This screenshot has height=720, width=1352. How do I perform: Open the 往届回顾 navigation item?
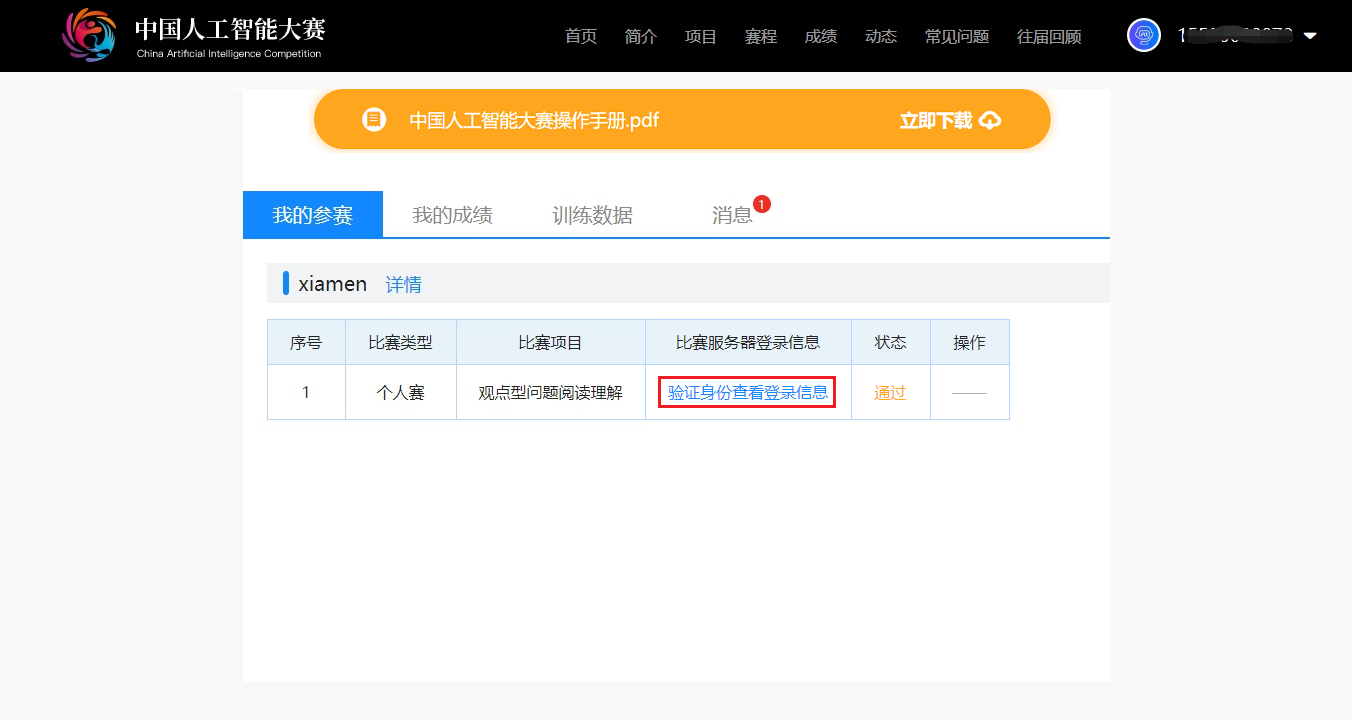[1049, 36]
